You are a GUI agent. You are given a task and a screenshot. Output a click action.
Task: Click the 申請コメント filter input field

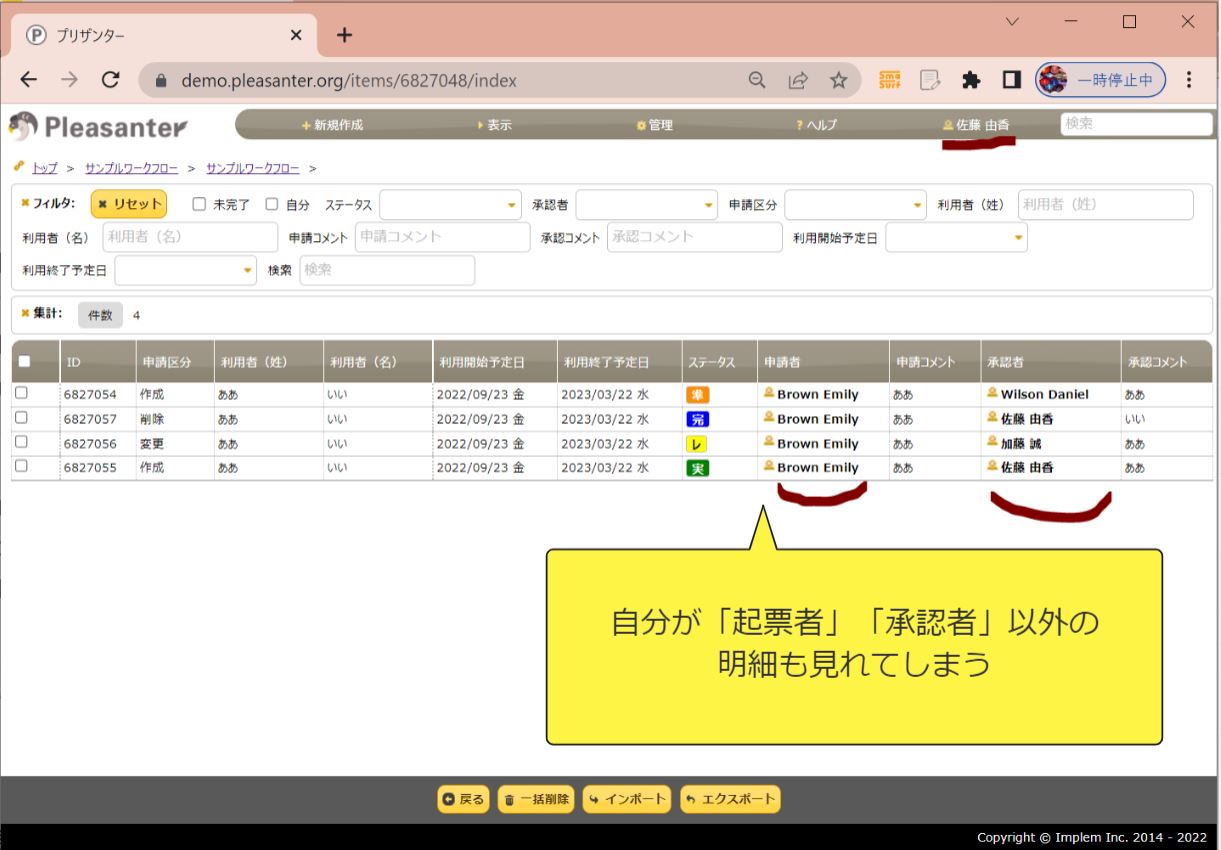point(442,237)
